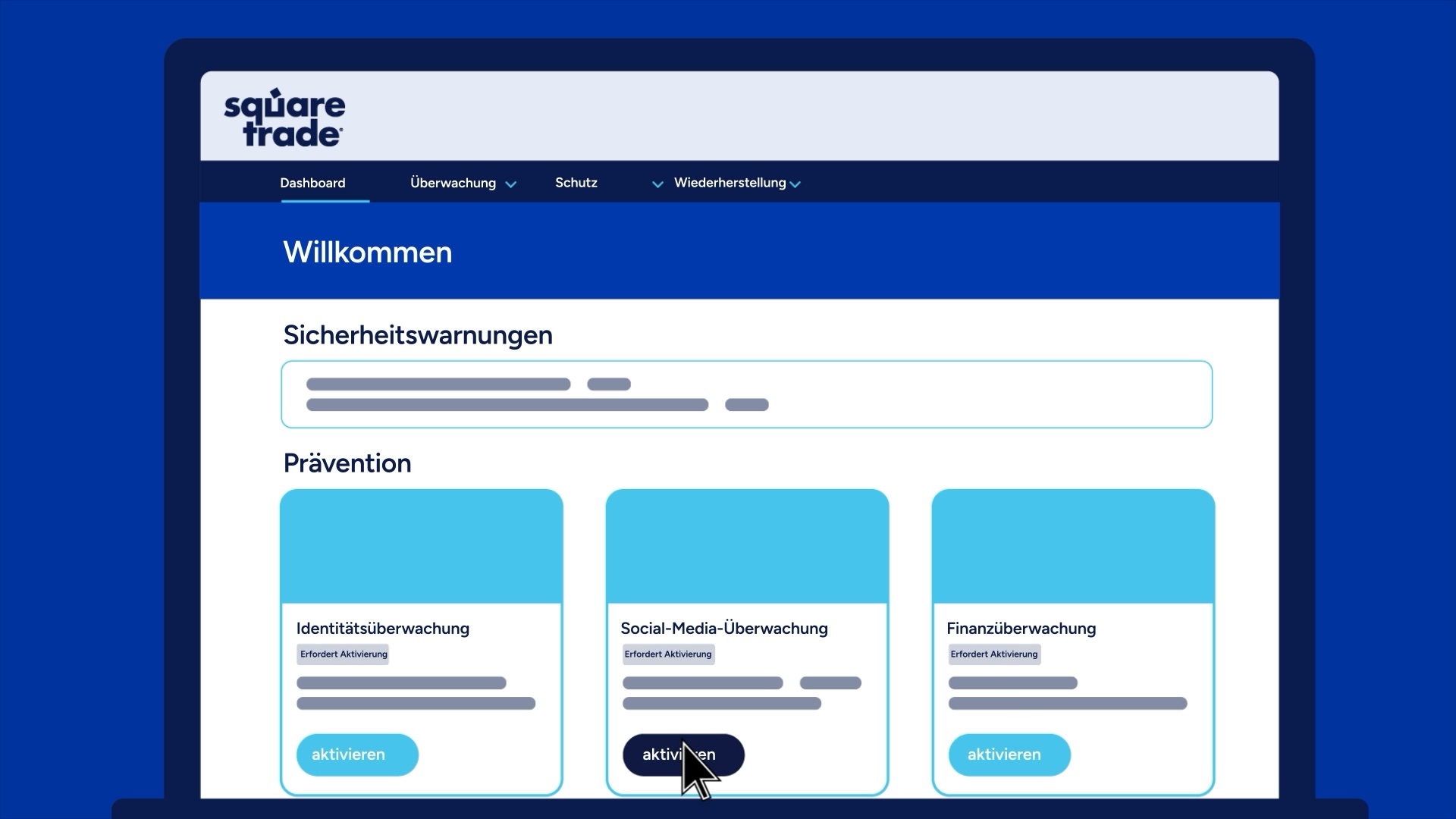Click the Identitätsüberwachung title
Image resolution: width=1456 pixels, height=819 pixels.
point(383,629)
